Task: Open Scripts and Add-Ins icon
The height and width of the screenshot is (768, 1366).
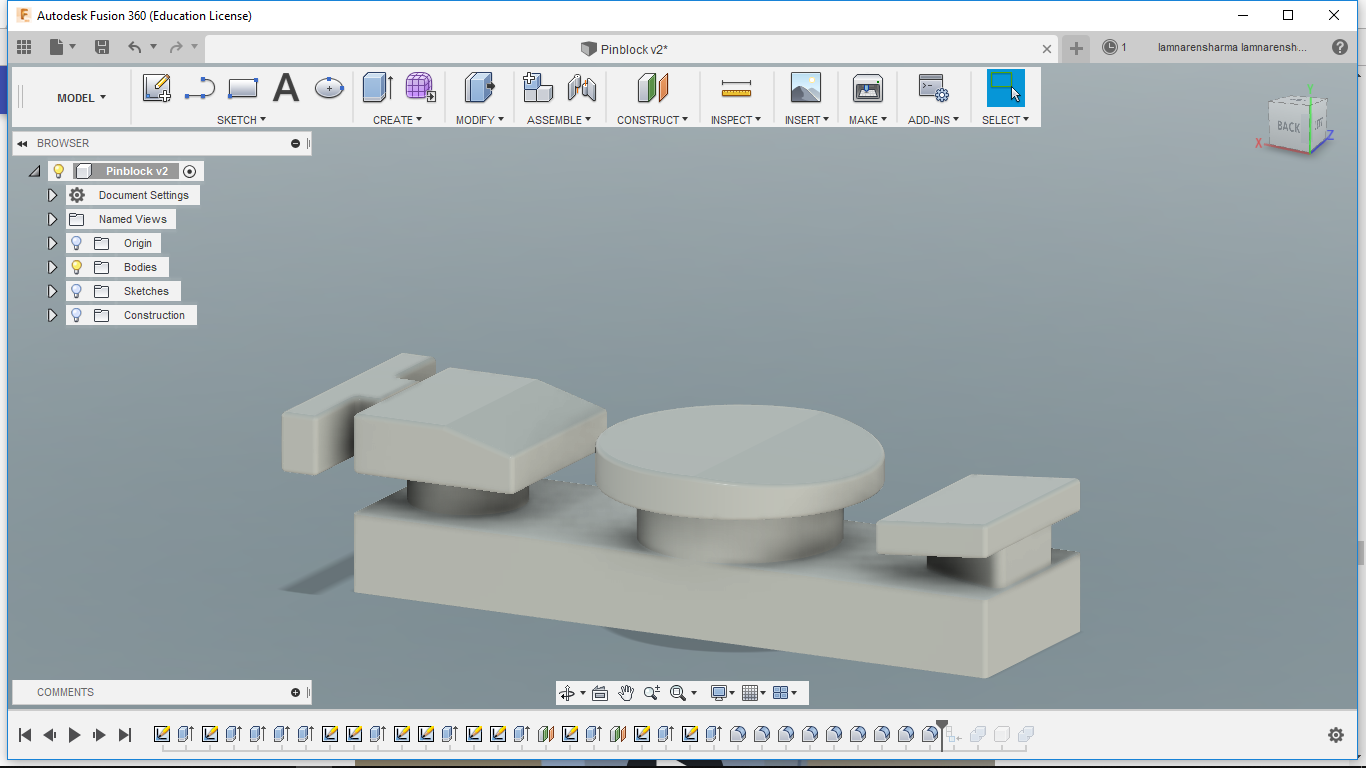Action: click(933, 88)
